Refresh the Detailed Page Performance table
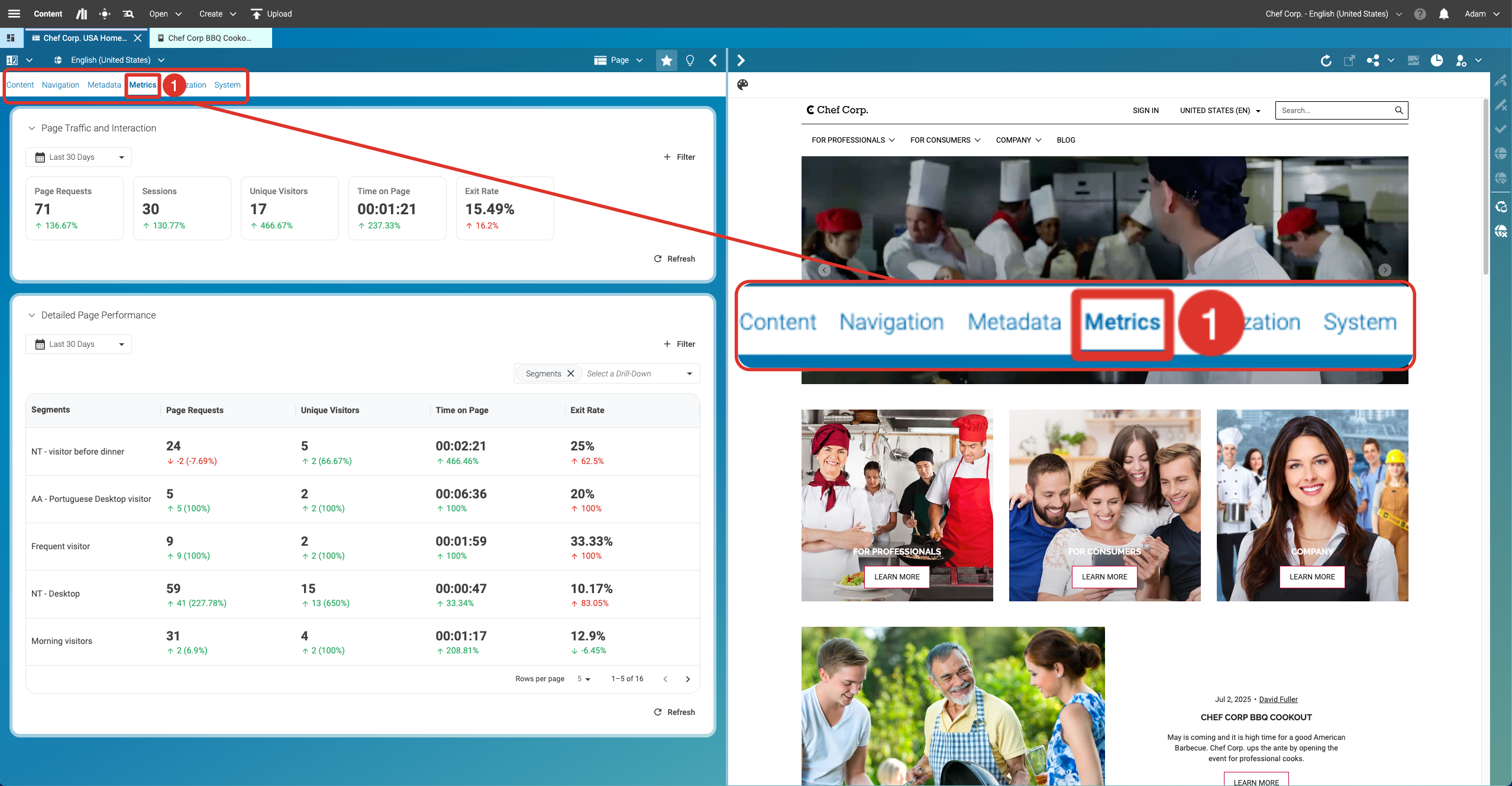The width and height of the screenshot is (1512, 786). click(x=674, y=712)
